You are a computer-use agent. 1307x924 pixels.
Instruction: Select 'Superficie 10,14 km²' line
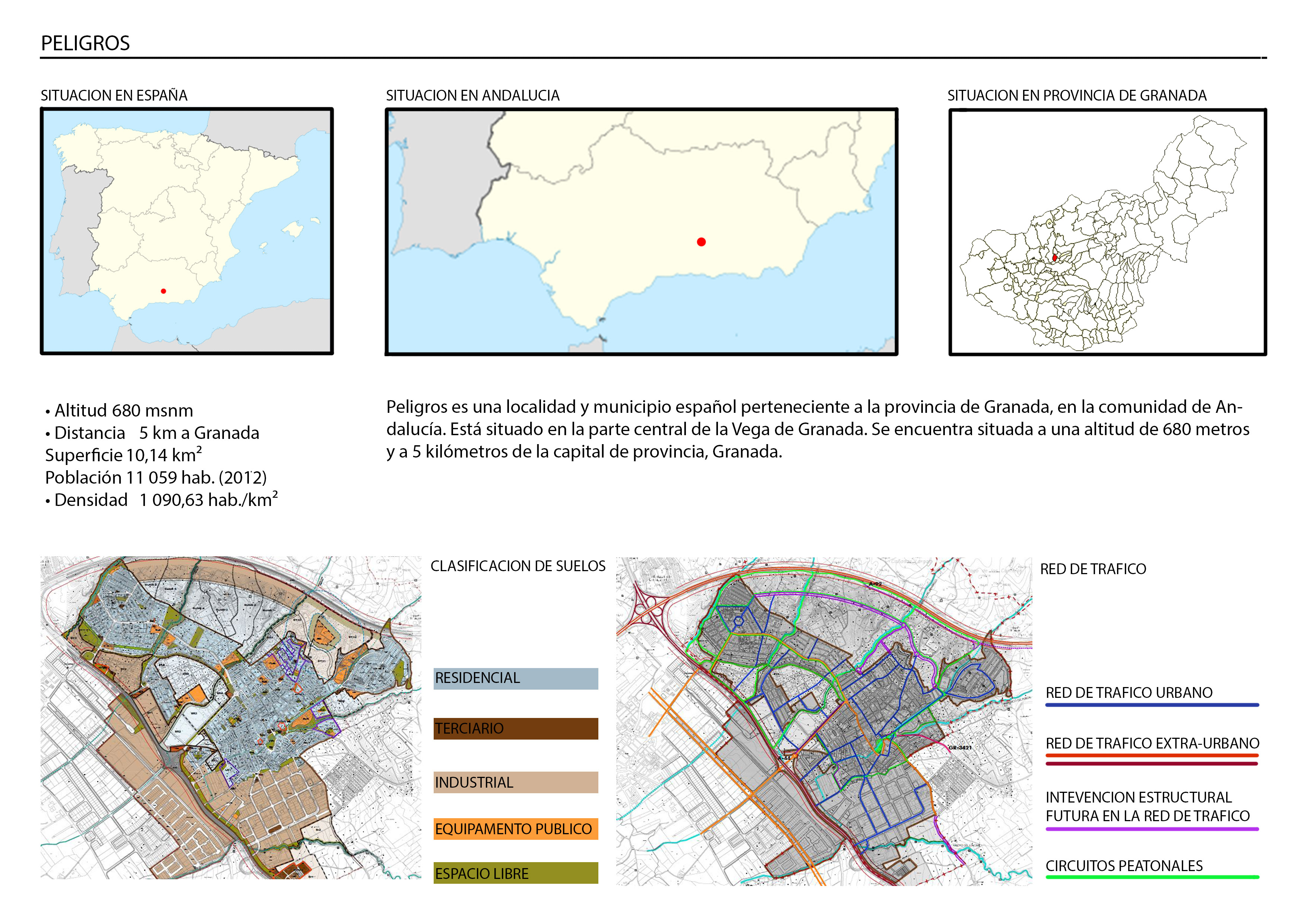pos(124,454)
